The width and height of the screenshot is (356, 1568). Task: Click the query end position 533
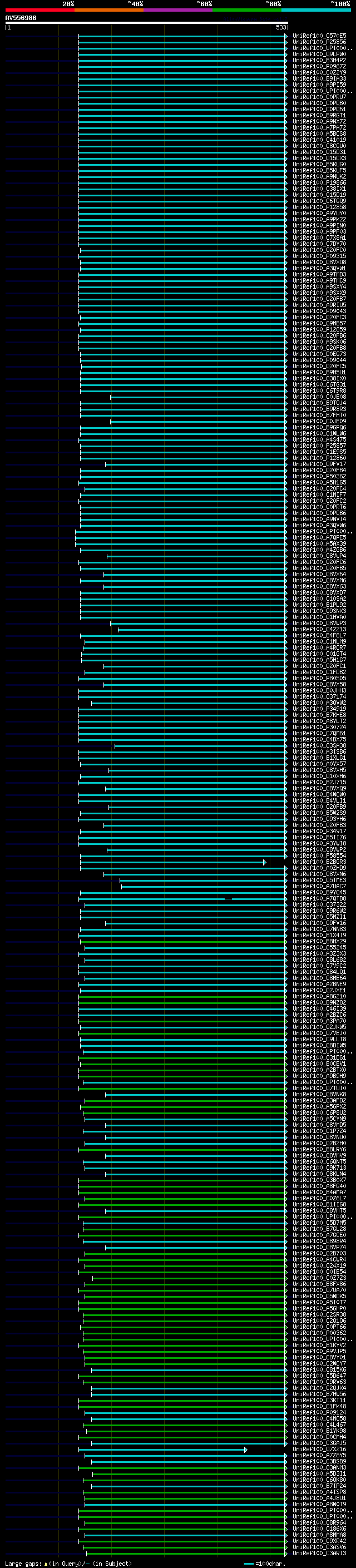(280, 27)
